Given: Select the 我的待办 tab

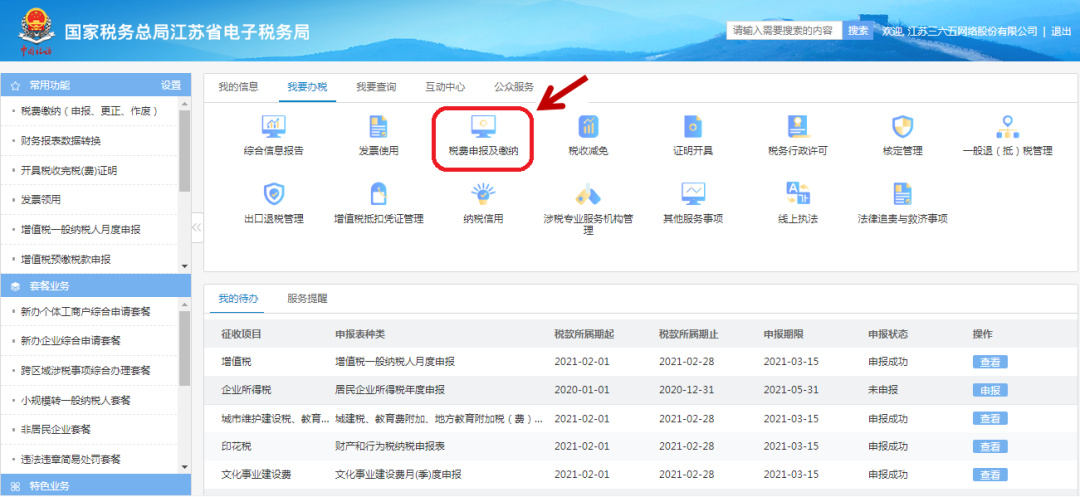Looking at the screenshot, I should [x=238, y=299].
